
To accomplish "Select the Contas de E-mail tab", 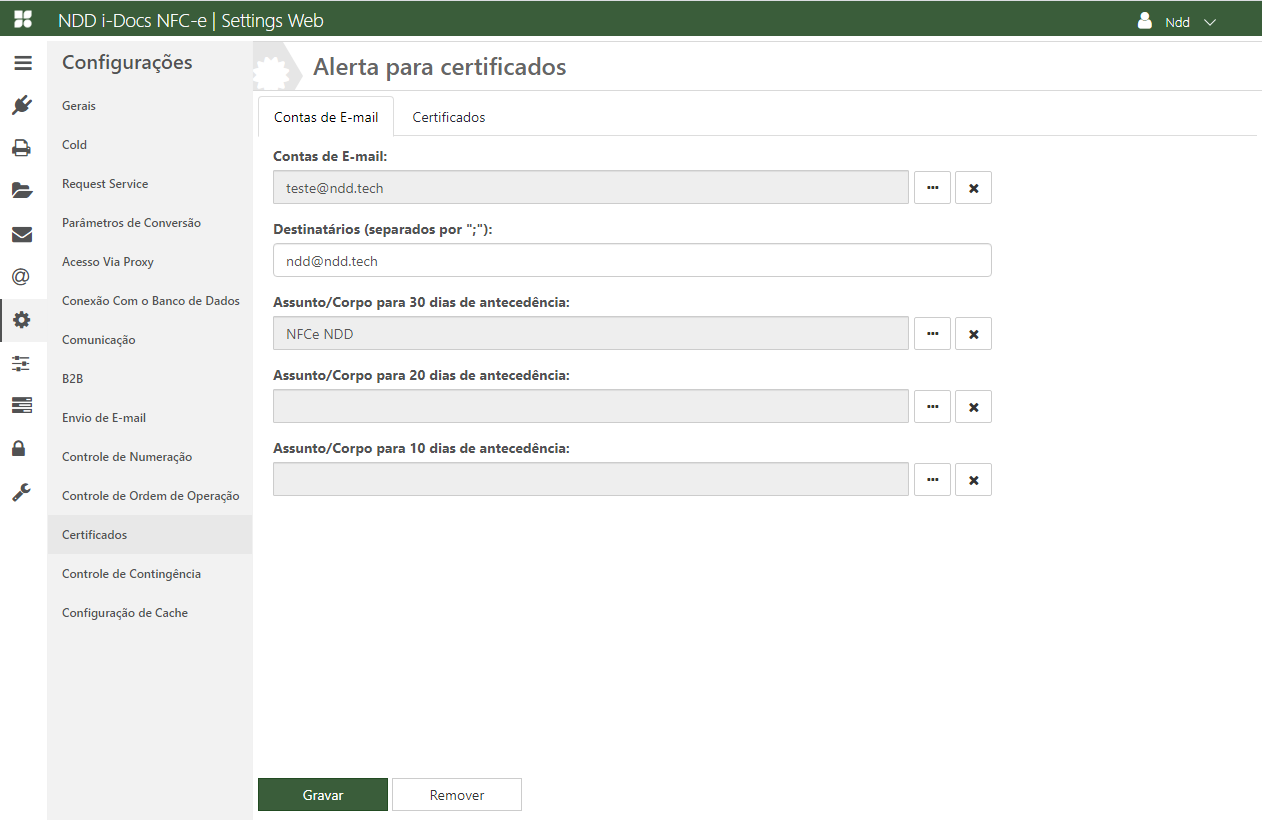I will [x=326, y=117].
